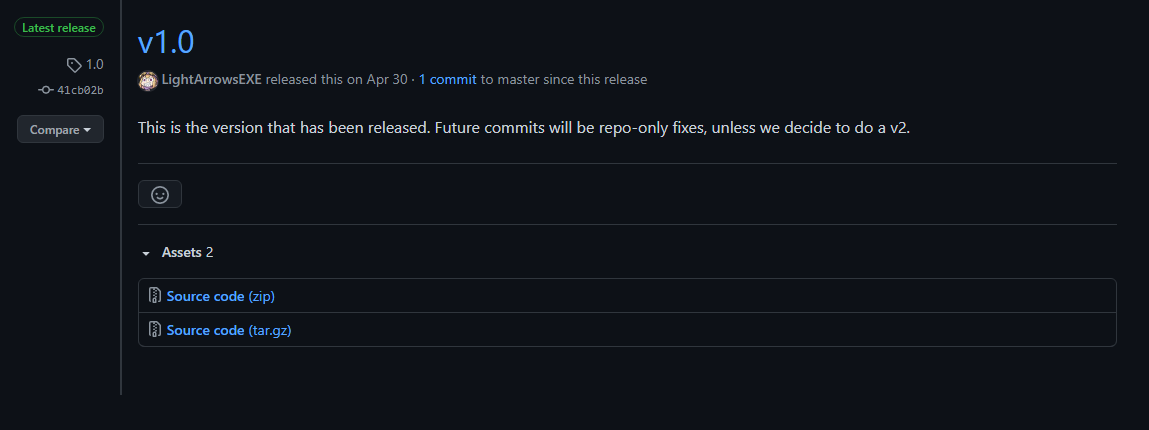Download Source code (zip)
1149x430 pixels.
click(221, 296)
